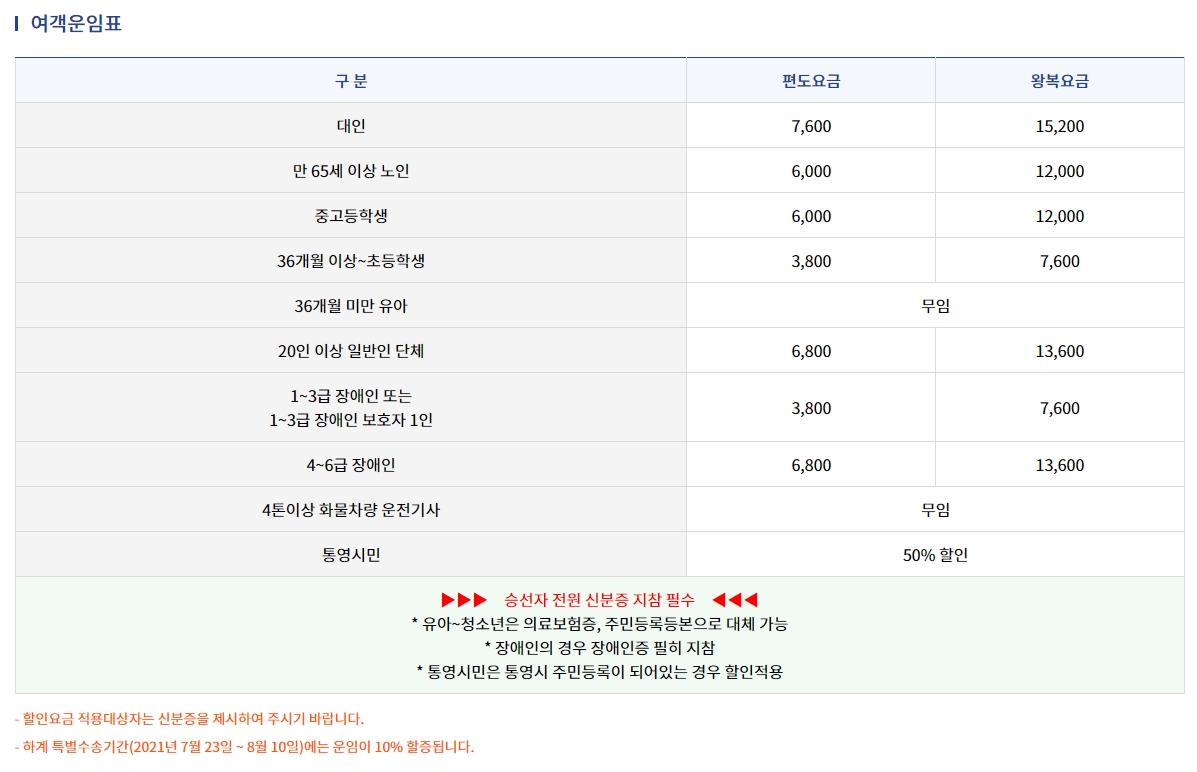
Task: Click the 50% 할인 cell for 통영시민
Action: tap(934, 553)
